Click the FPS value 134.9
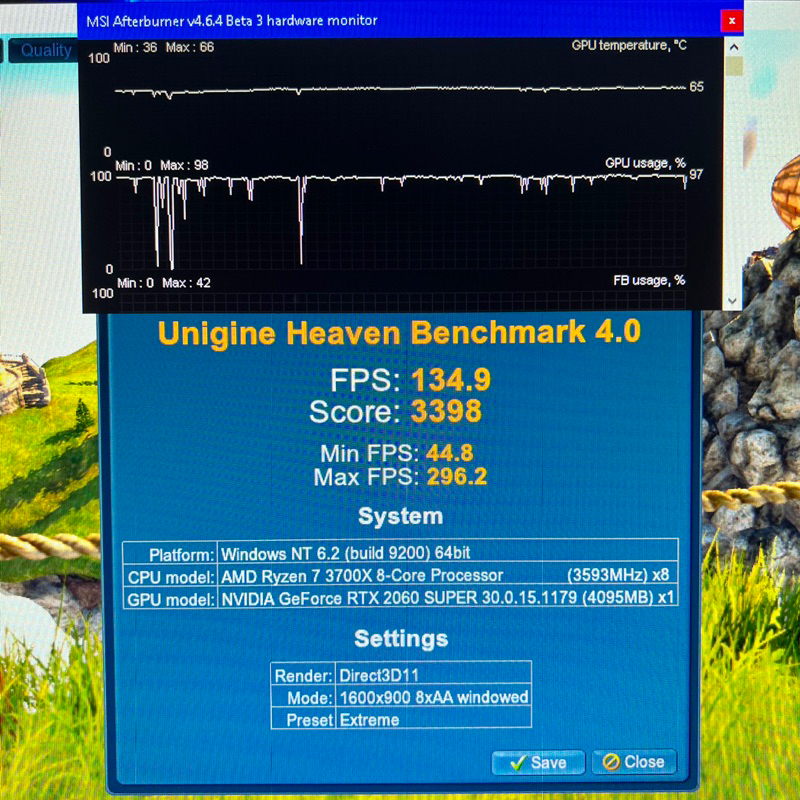The width and height of the screenshot is (800, 800). pos(450,380)
